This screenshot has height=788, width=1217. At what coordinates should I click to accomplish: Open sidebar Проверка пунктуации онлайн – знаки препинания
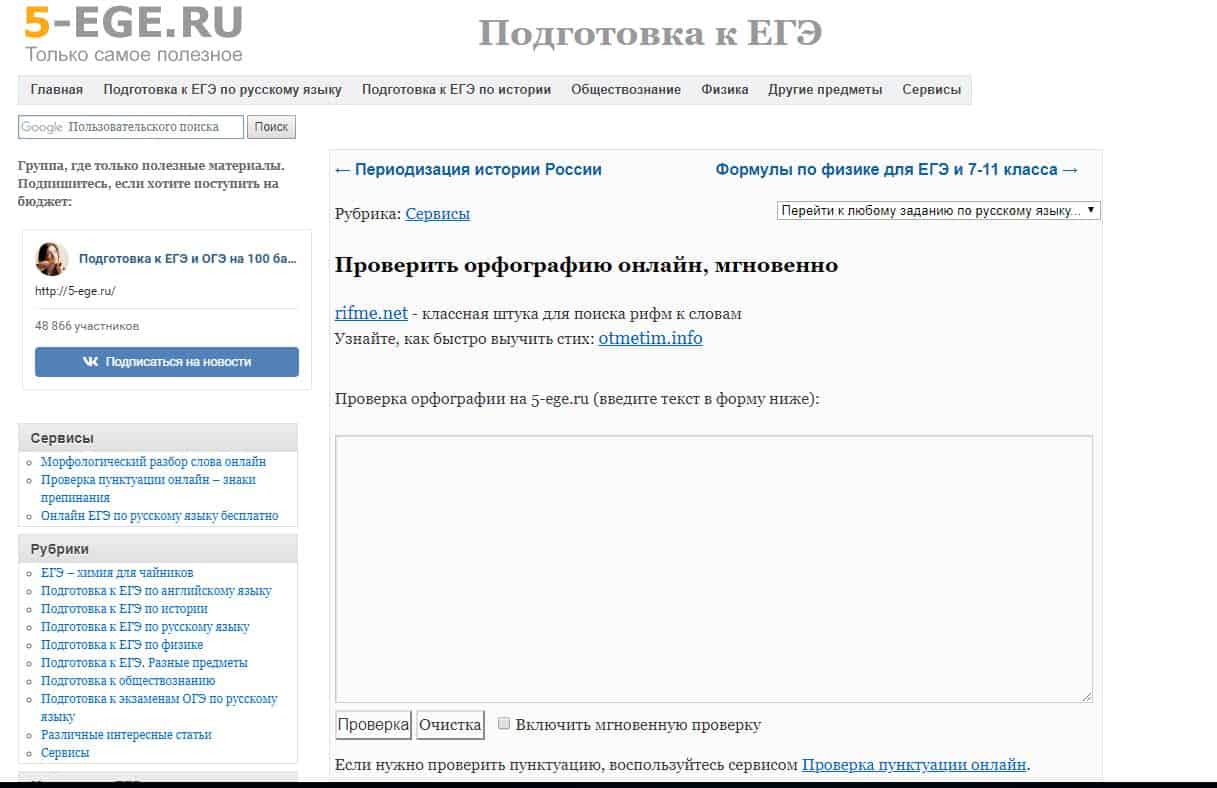coord(148,488)
